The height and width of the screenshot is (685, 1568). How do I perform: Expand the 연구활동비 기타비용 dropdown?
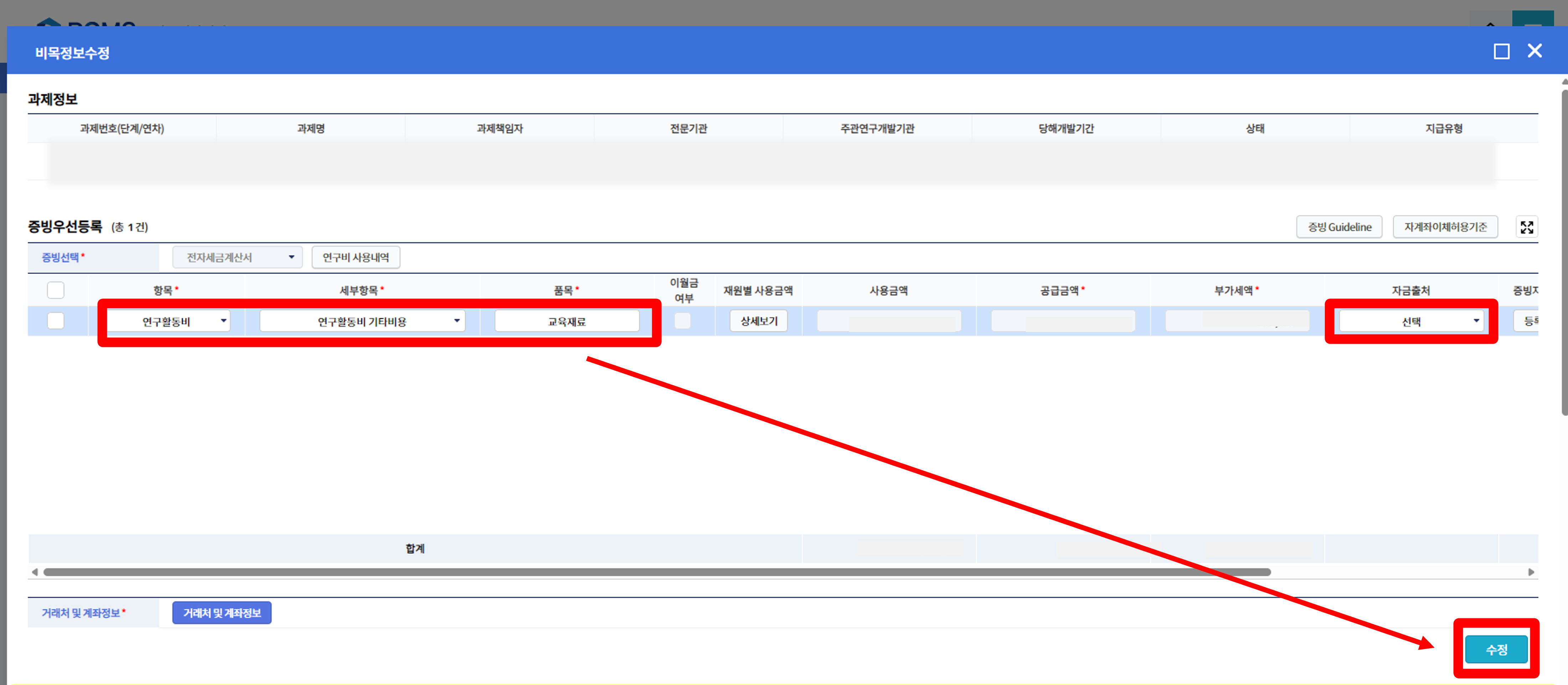click(x=362, y=321)
